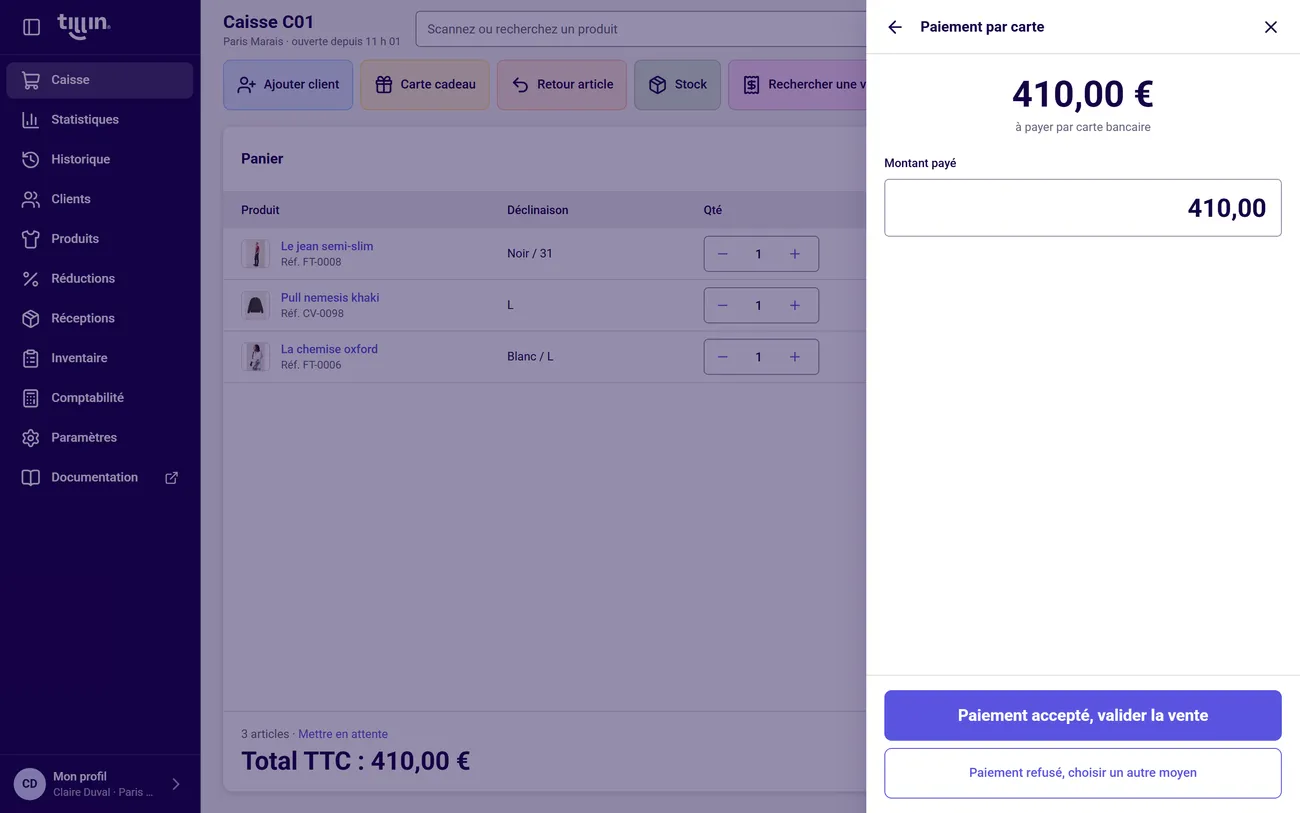Open the Pull nemesis khaki product link
1300x813 pixels.
(330, 298)
